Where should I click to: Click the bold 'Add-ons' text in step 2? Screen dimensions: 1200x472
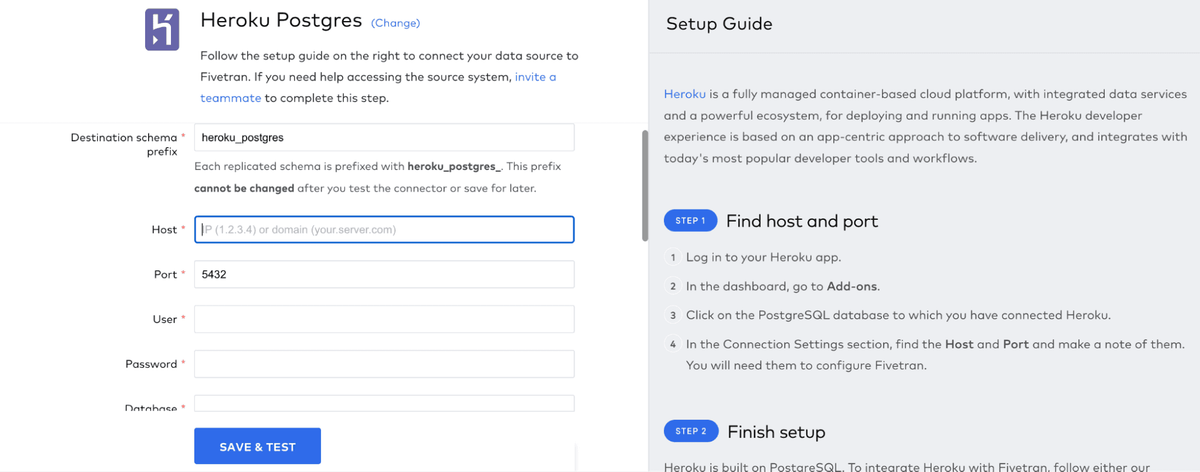851,286
